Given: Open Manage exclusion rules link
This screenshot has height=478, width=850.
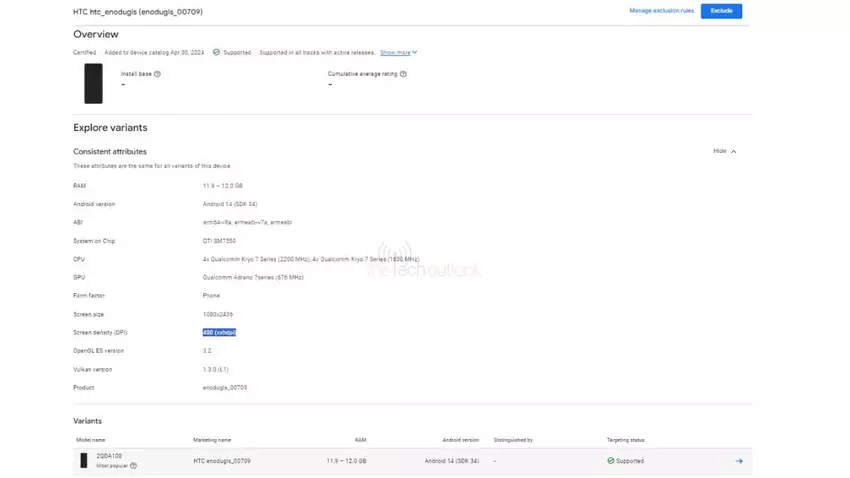Looking at the screenshot, I should pos(661,11).
